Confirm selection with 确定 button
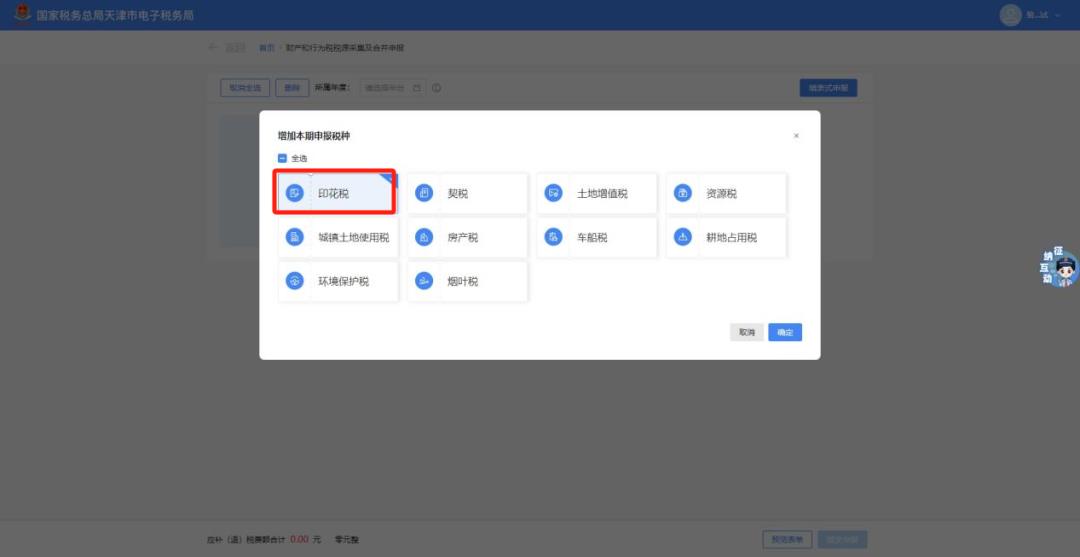Viewport: 1080px width, 557px height. (x=785, y=332)
